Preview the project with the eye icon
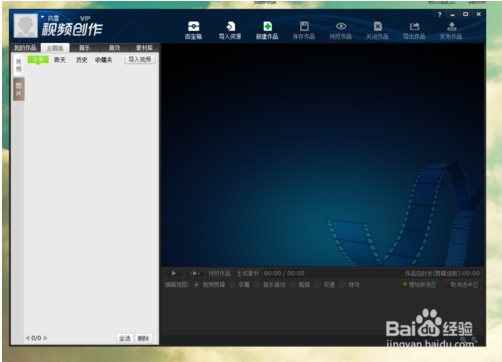The image size is (502, 362). 341,30
